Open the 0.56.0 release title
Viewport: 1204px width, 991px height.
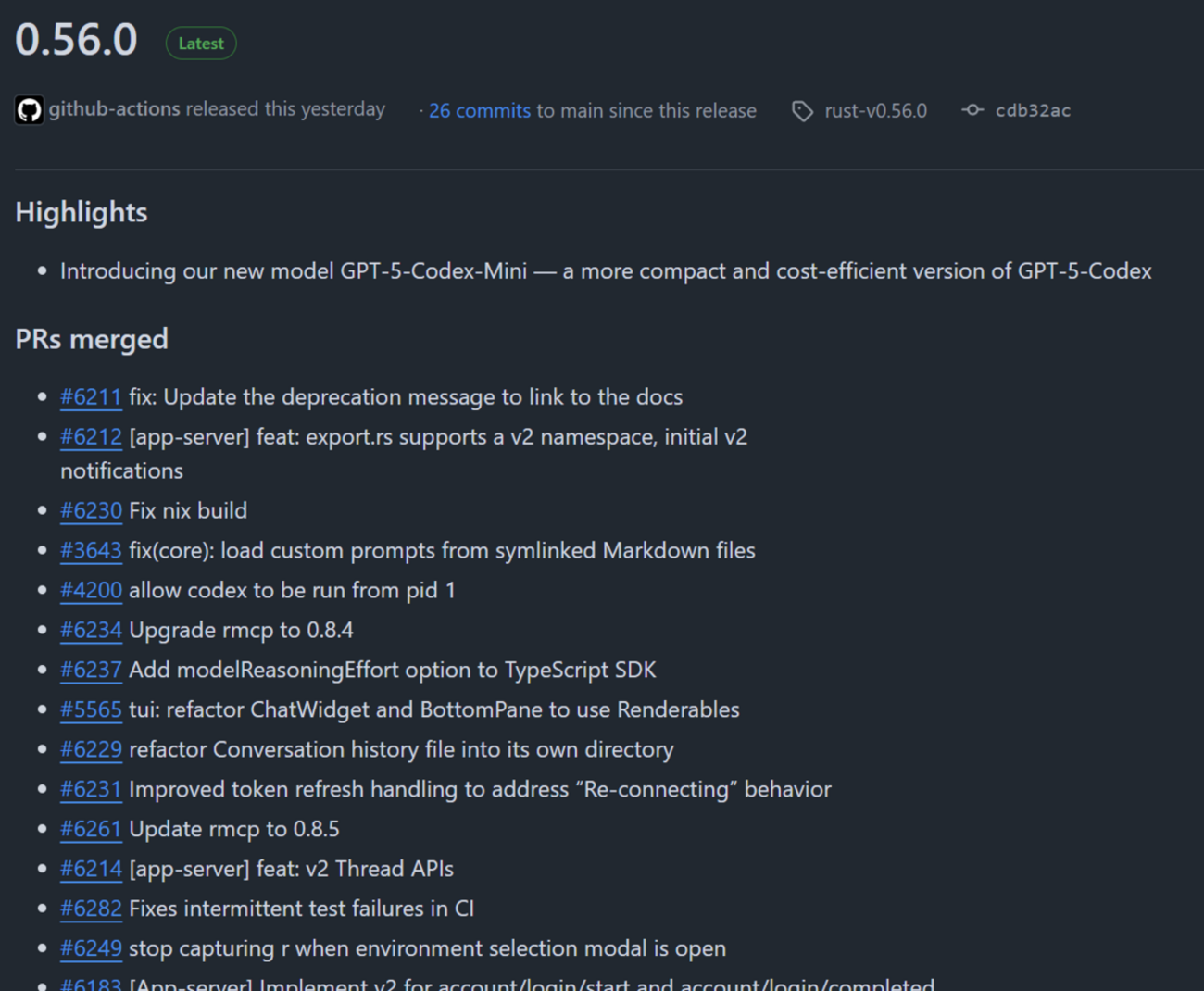pyautogui.click(x=76, y=41)
